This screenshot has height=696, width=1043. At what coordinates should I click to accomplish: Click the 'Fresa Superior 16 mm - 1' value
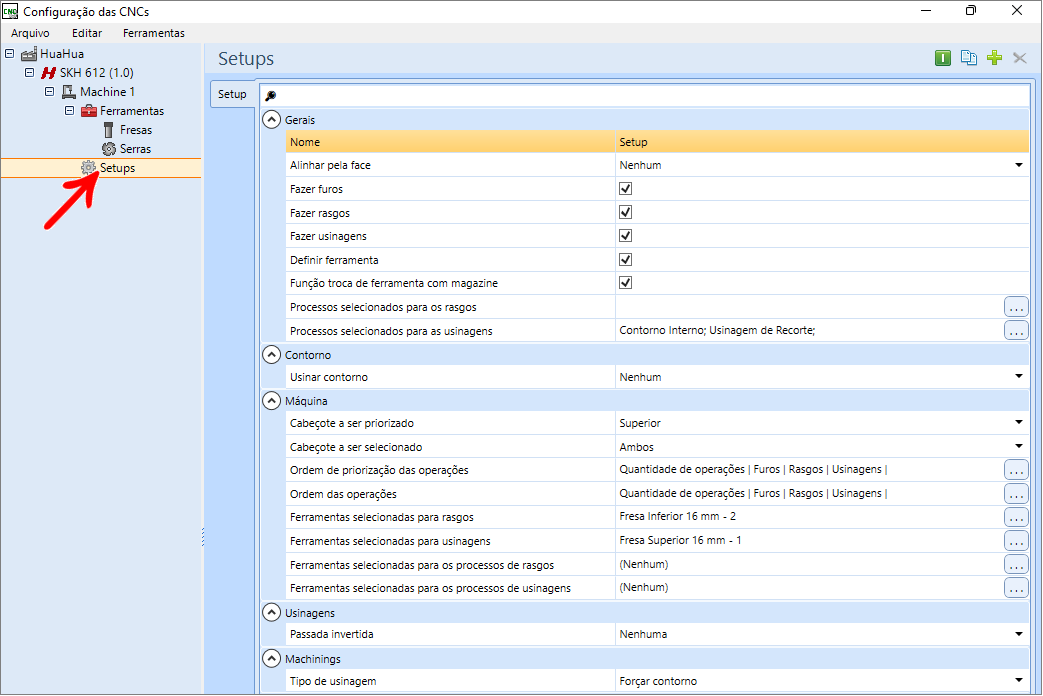click(x=680, y=540)
